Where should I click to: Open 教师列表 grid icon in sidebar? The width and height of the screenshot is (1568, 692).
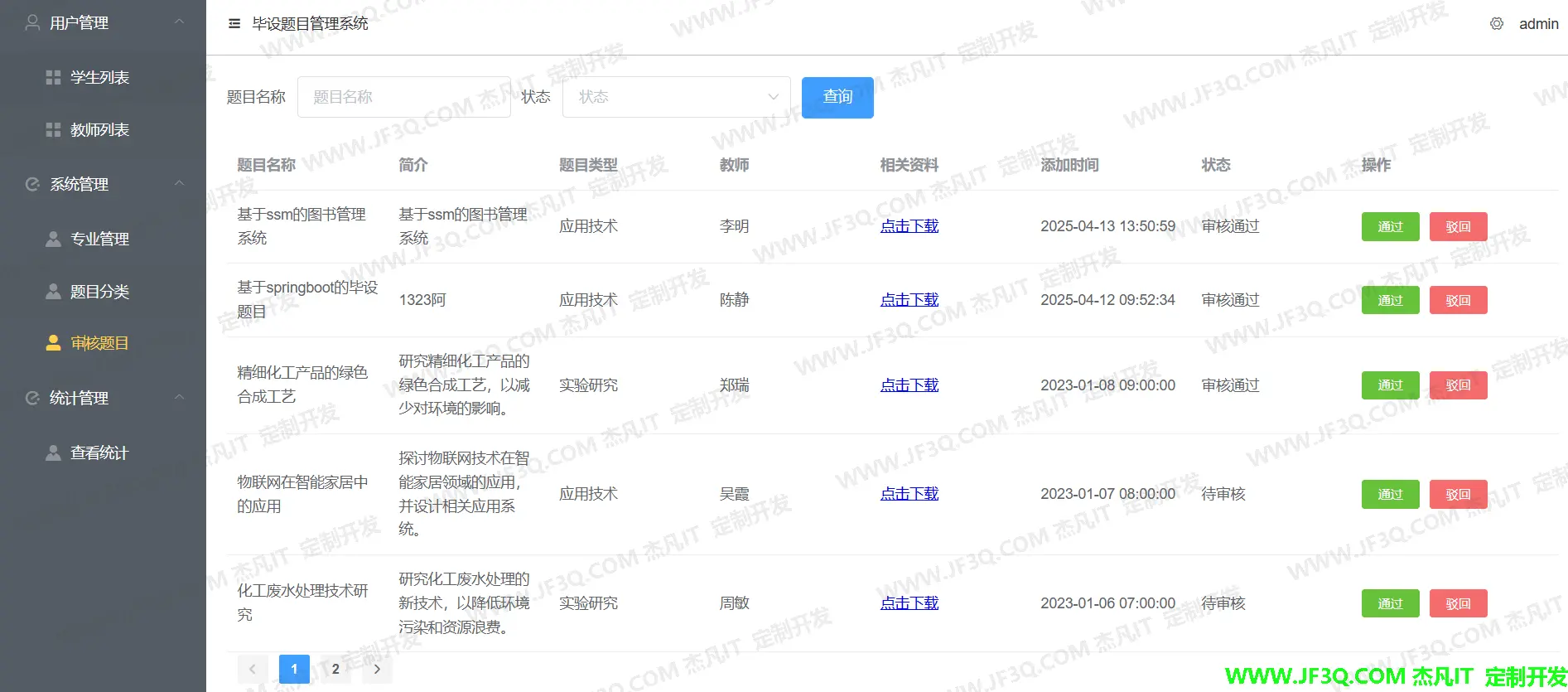(x=53, y=130)
